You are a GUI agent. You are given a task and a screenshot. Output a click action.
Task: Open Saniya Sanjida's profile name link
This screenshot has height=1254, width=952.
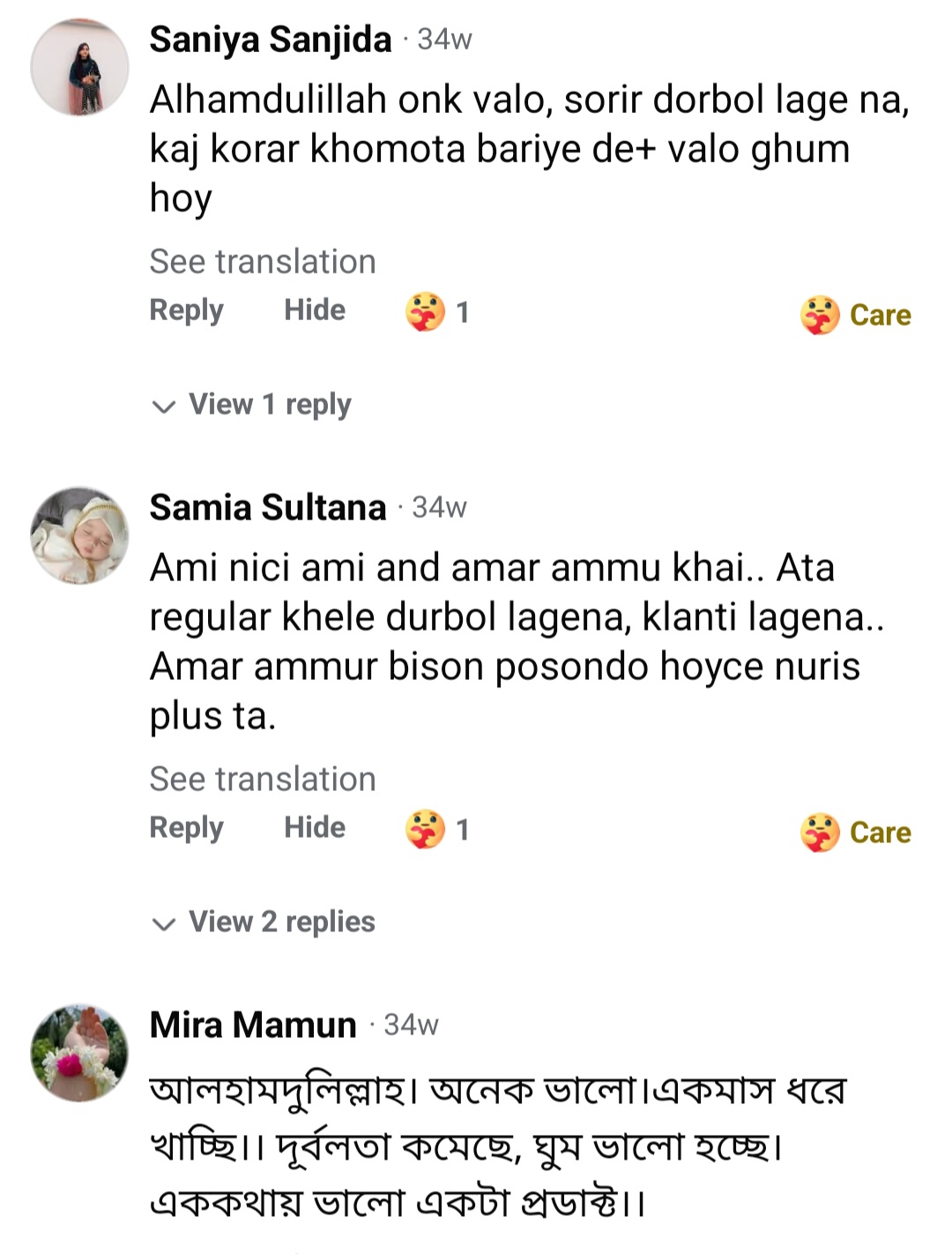pos(270,40)
